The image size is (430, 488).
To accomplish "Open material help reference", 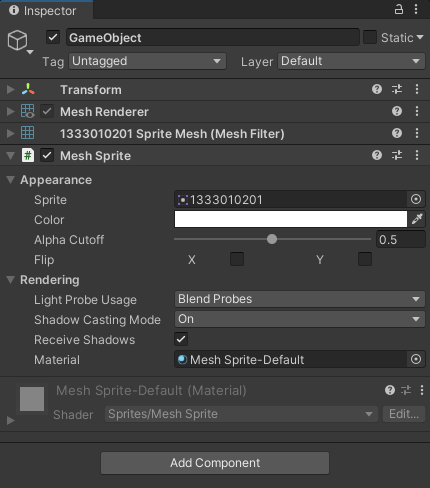I will (390, 390).
